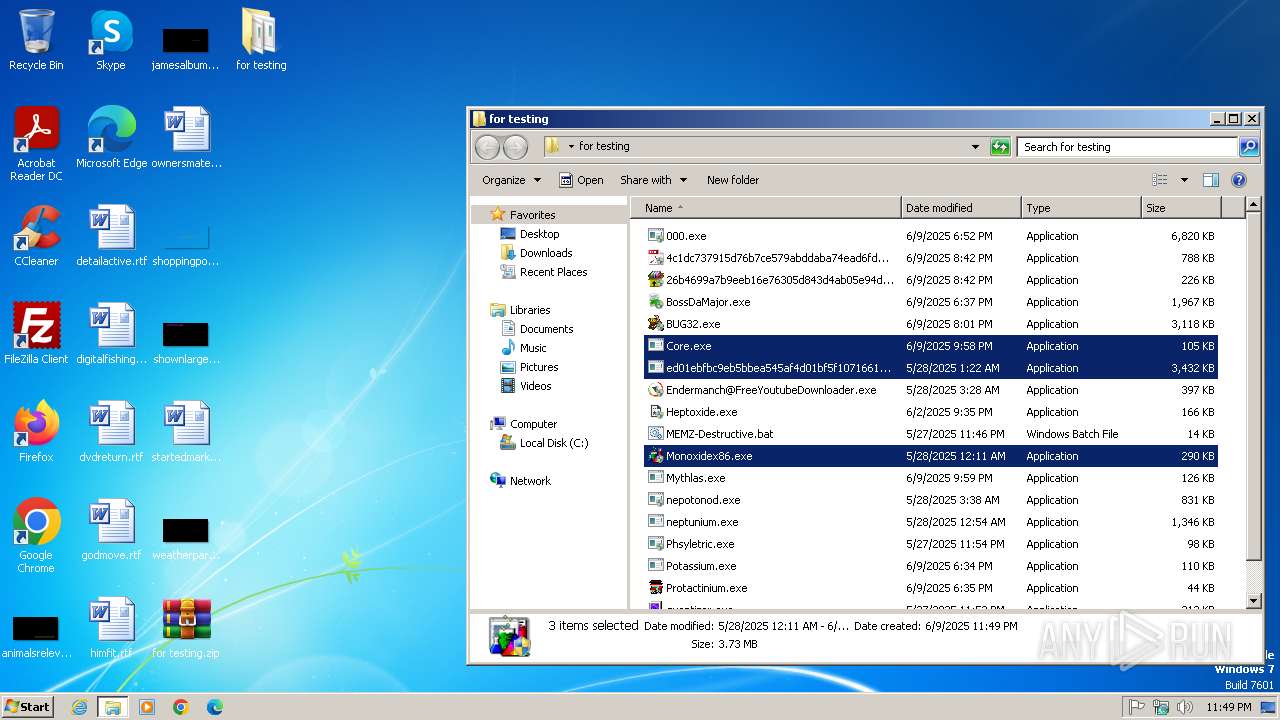
Task: Open FileZilla Client shortcut
Action: tap(36, 334)
